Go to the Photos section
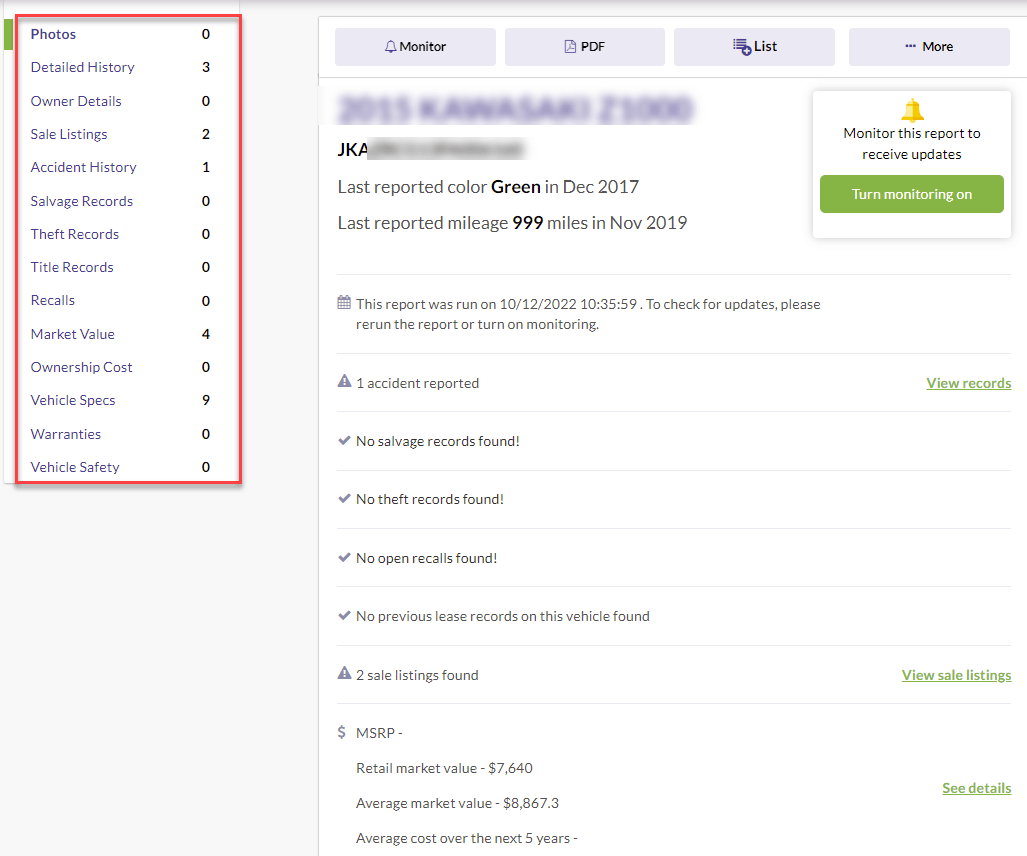Image resolution: width=1027 pixels, height=856 pixels. click(53, 34)
